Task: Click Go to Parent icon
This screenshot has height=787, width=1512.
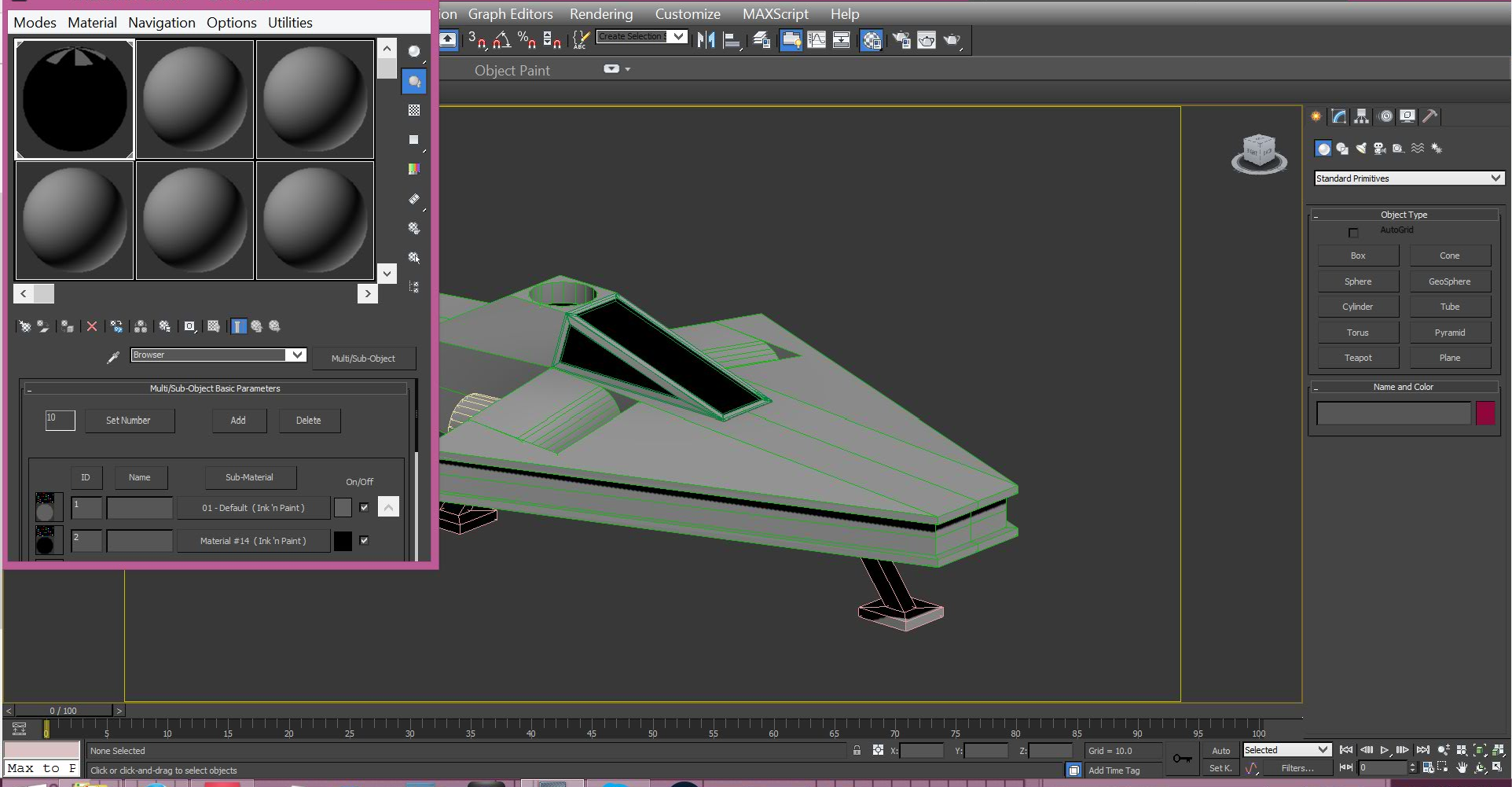Action: pyautogui.click(x=256, y=326)
